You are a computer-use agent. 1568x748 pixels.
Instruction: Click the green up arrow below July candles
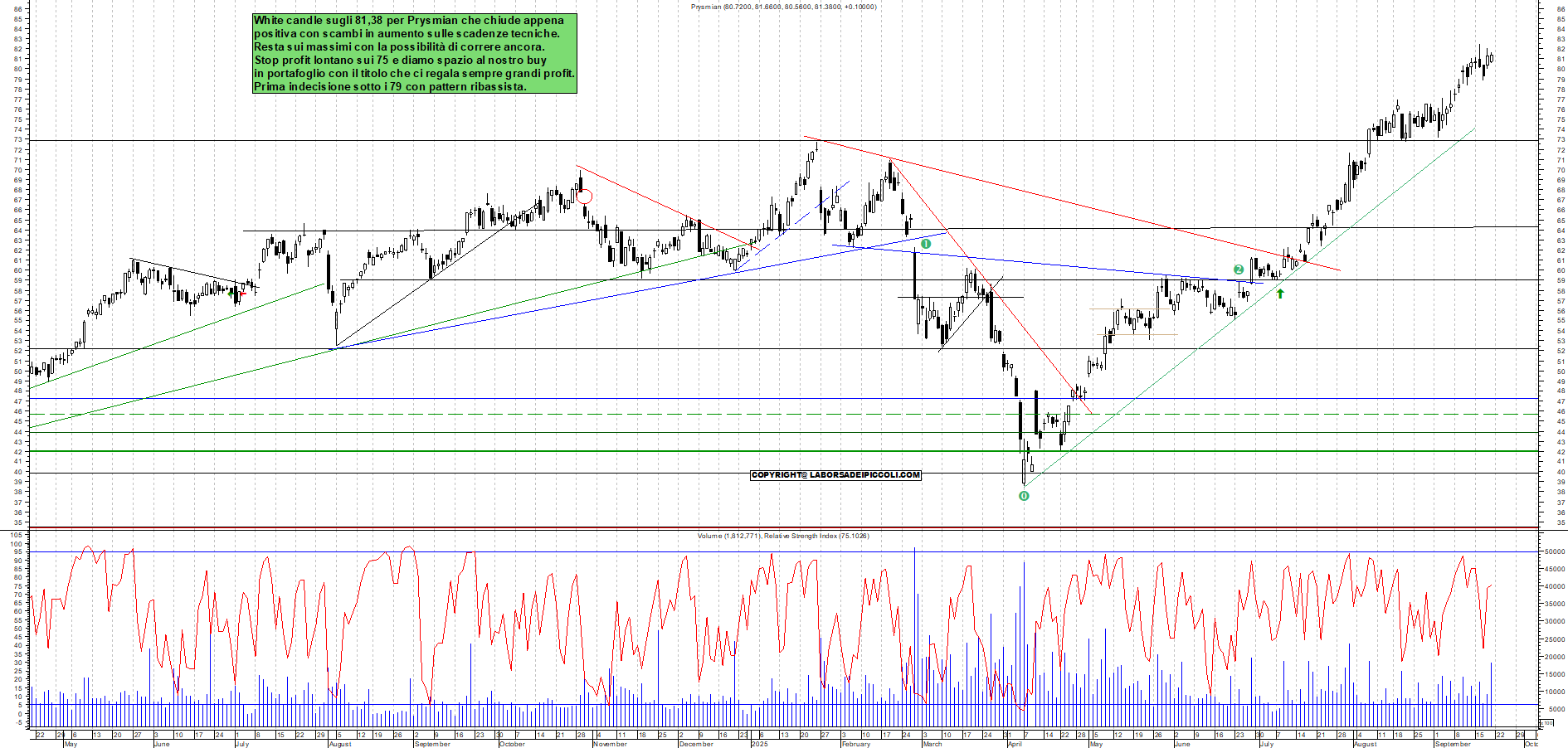pyautogui.click(x=1280, y=293)
